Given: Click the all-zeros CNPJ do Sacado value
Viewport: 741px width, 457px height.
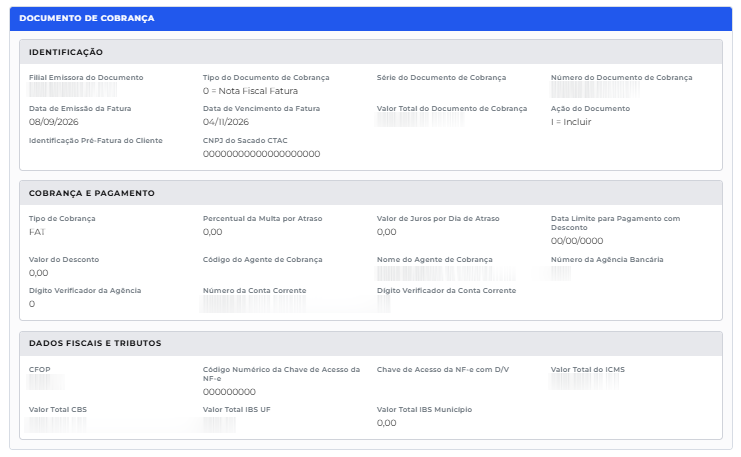Looking at the screenshot, I should [261, 154].
